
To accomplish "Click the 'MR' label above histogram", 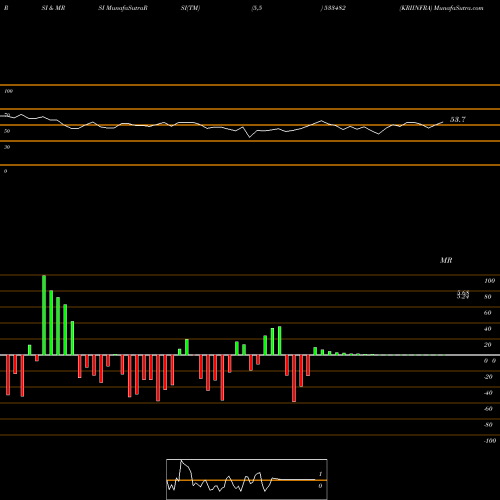I will tap(446, 260).
